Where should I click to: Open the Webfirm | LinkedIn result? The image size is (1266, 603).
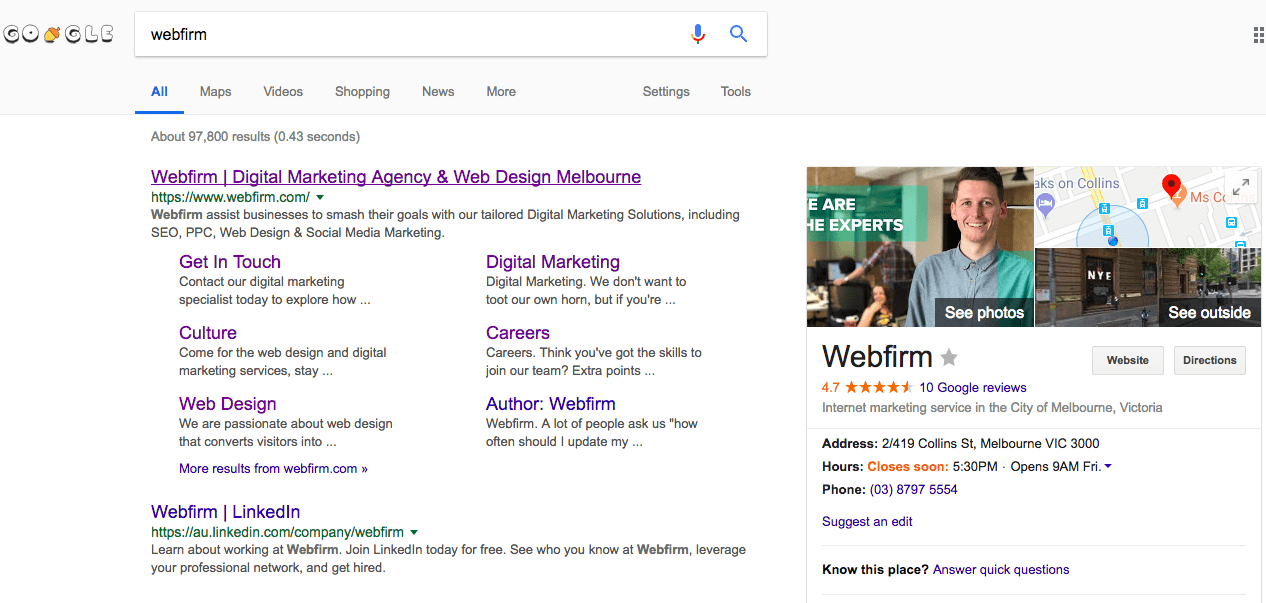click(226, 512)
